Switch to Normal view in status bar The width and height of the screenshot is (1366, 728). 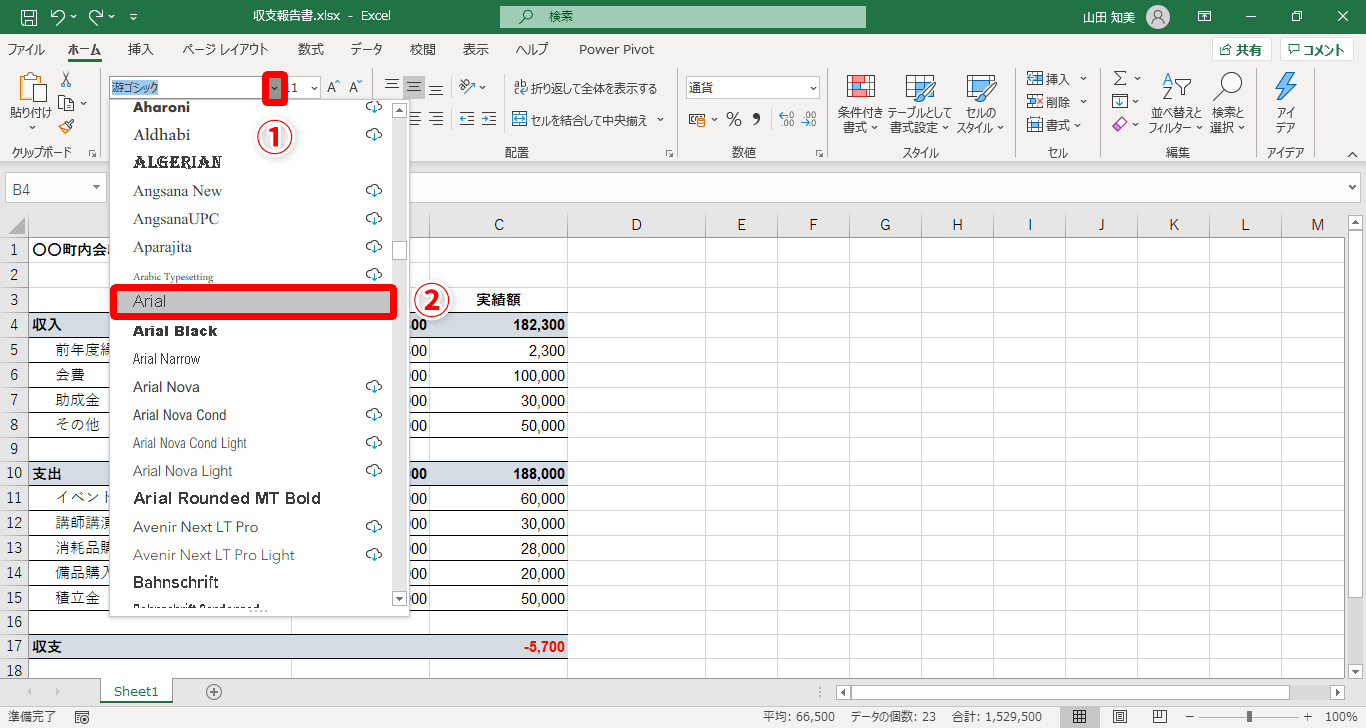point(1080,717)
